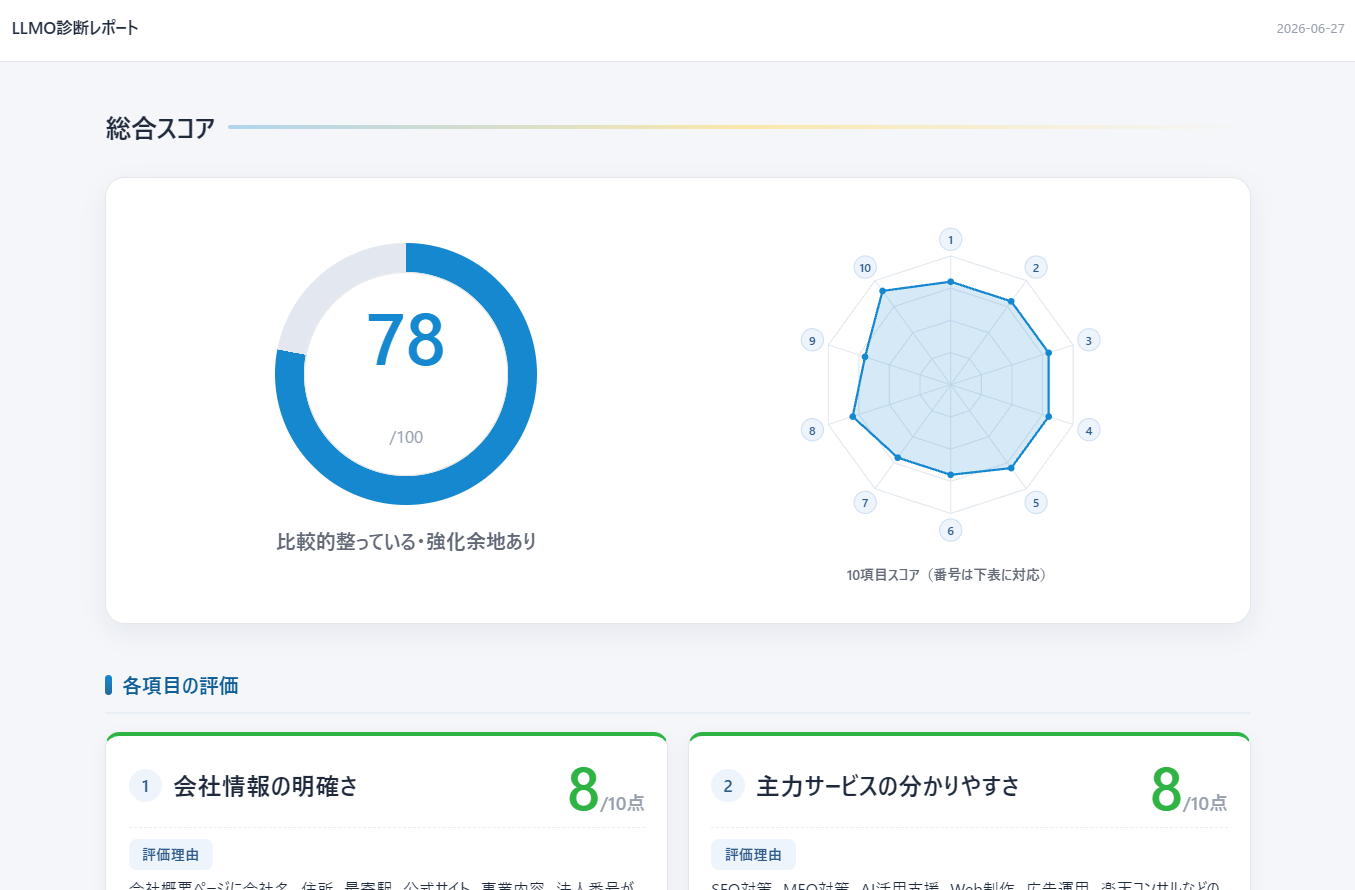Select radar chart axis label 10
Screen dimensions: 1355x890
point(865,267)
